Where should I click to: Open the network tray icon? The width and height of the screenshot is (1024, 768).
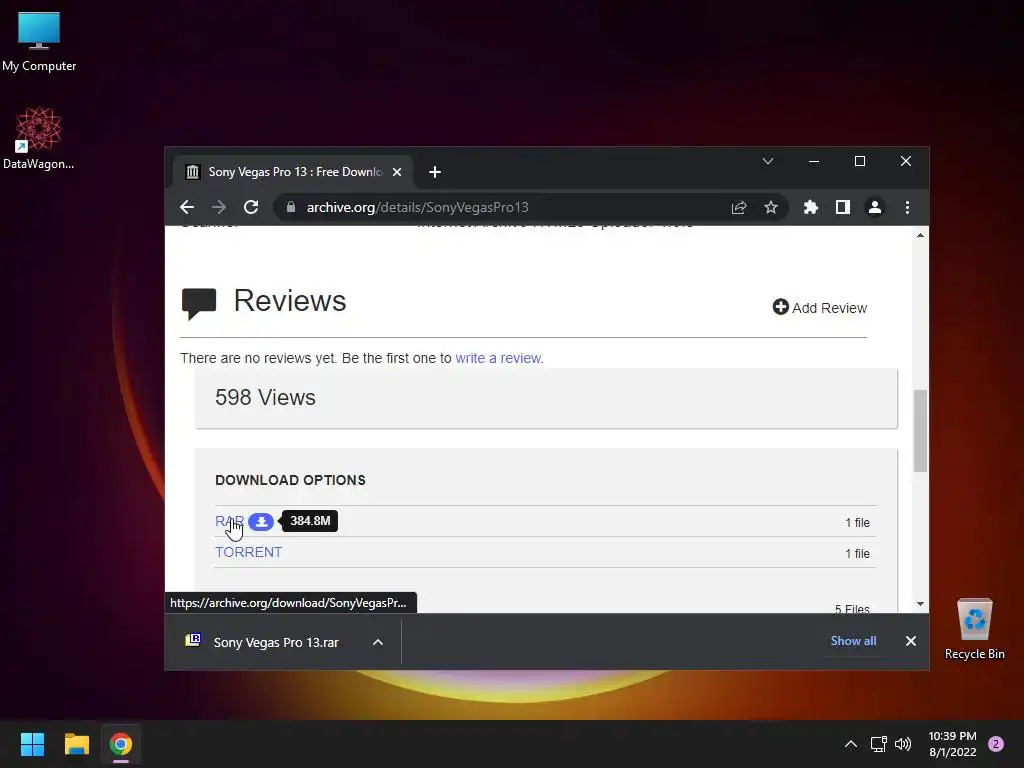tap(878, 744)
